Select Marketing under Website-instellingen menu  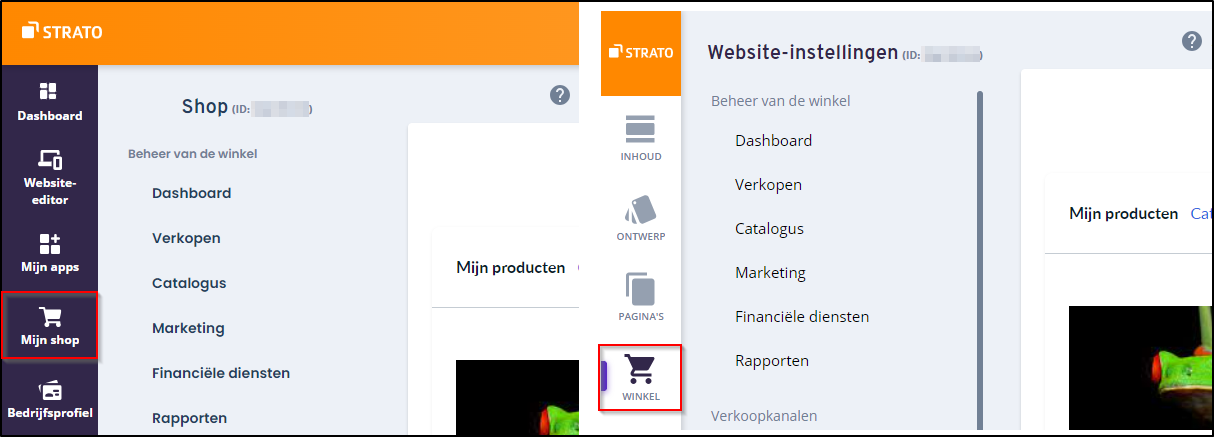[770, 273]
